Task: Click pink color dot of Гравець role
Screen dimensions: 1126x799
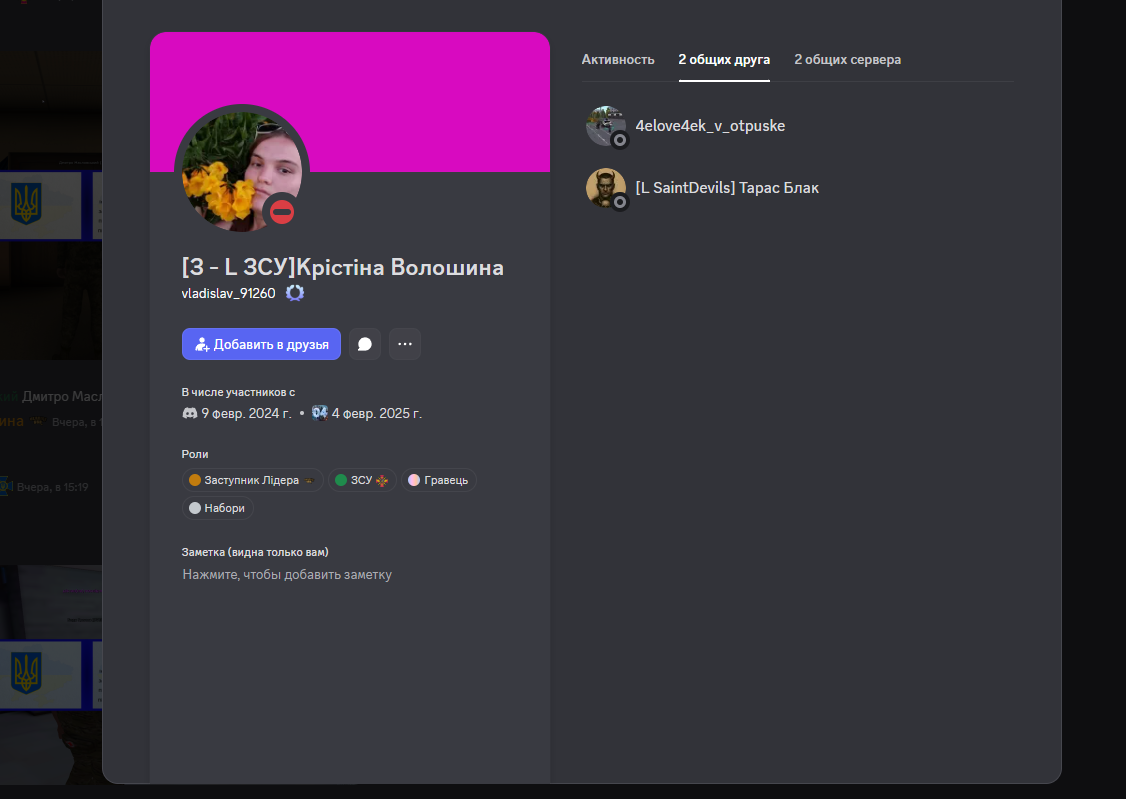Action: [414, 480]
